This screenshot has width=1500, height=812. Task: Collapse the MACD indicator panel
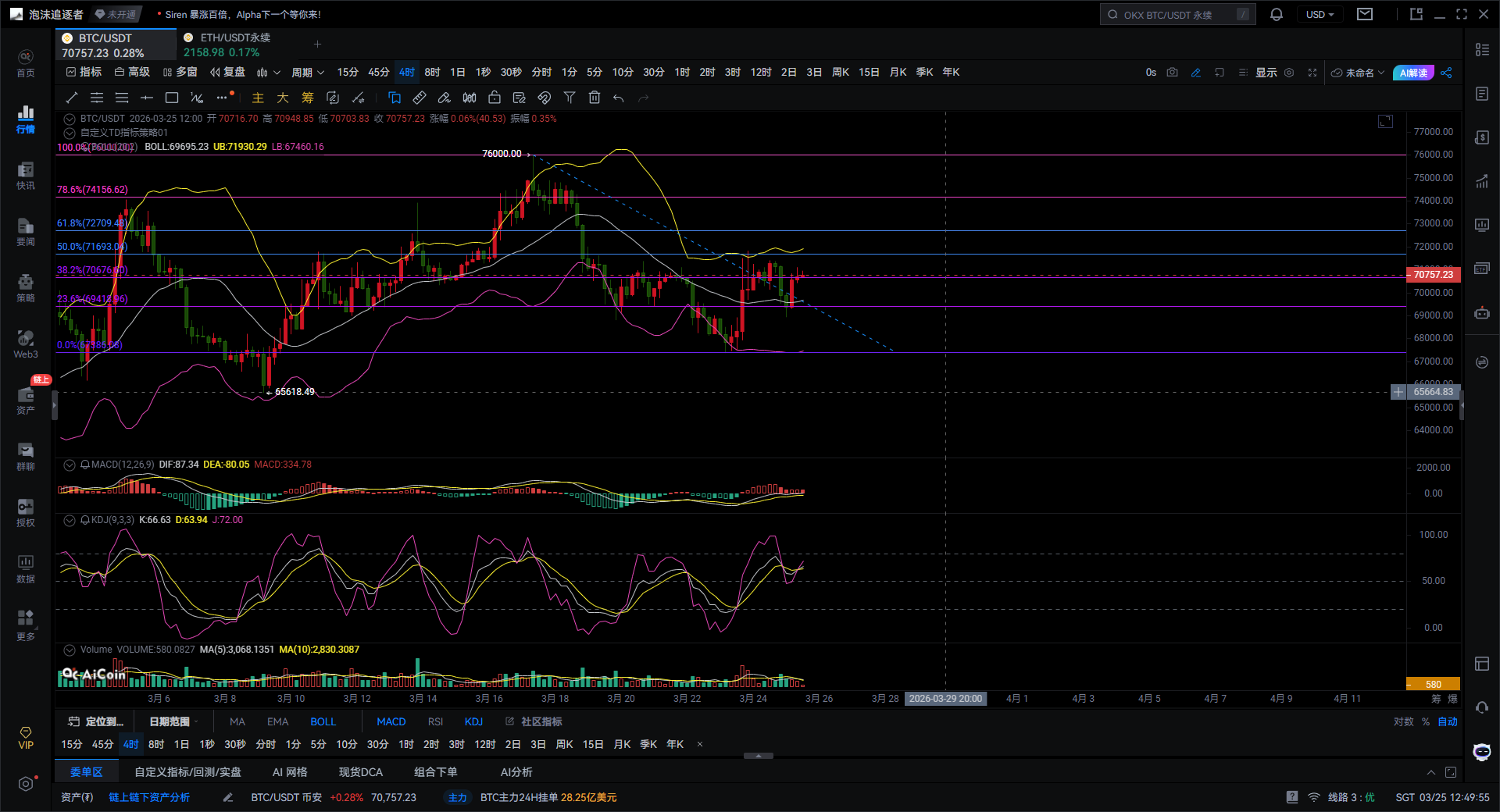(70, 465)
